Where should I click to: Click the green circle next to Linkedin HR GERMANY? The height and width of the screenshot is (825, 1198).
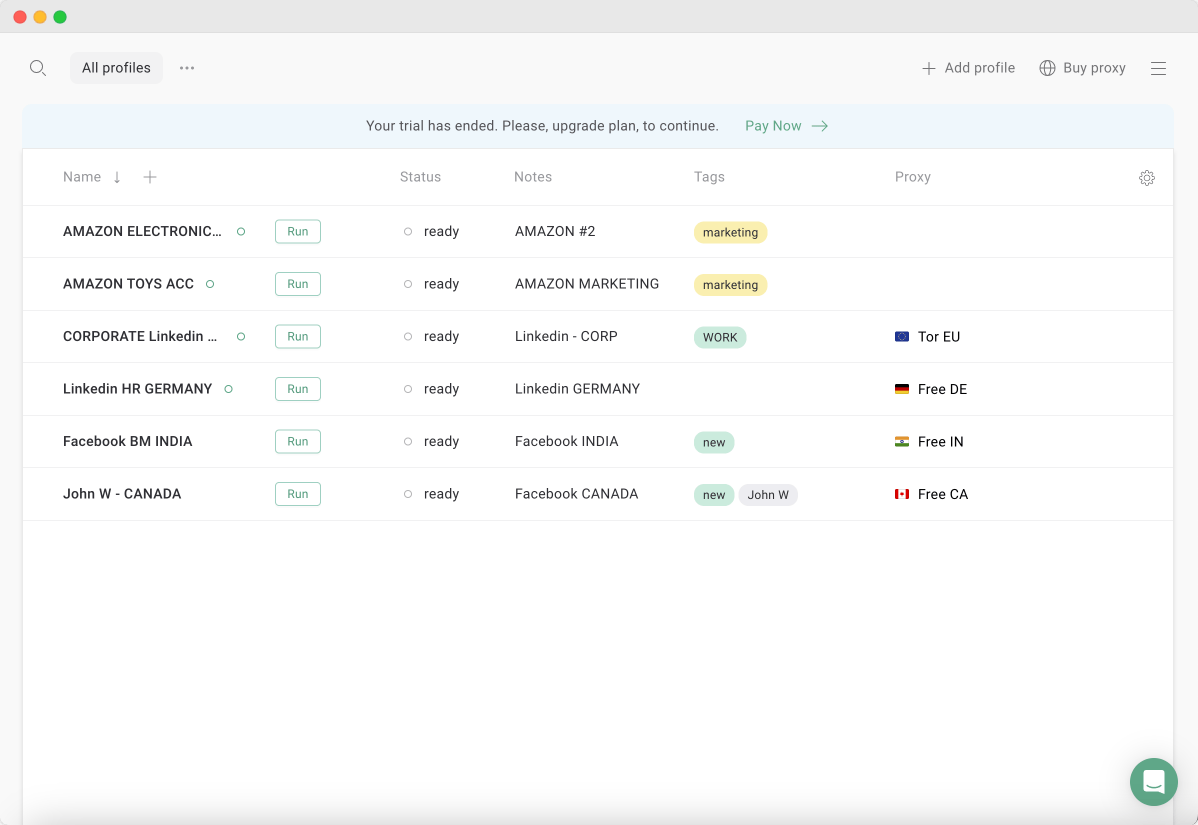[x=228, y=389]
